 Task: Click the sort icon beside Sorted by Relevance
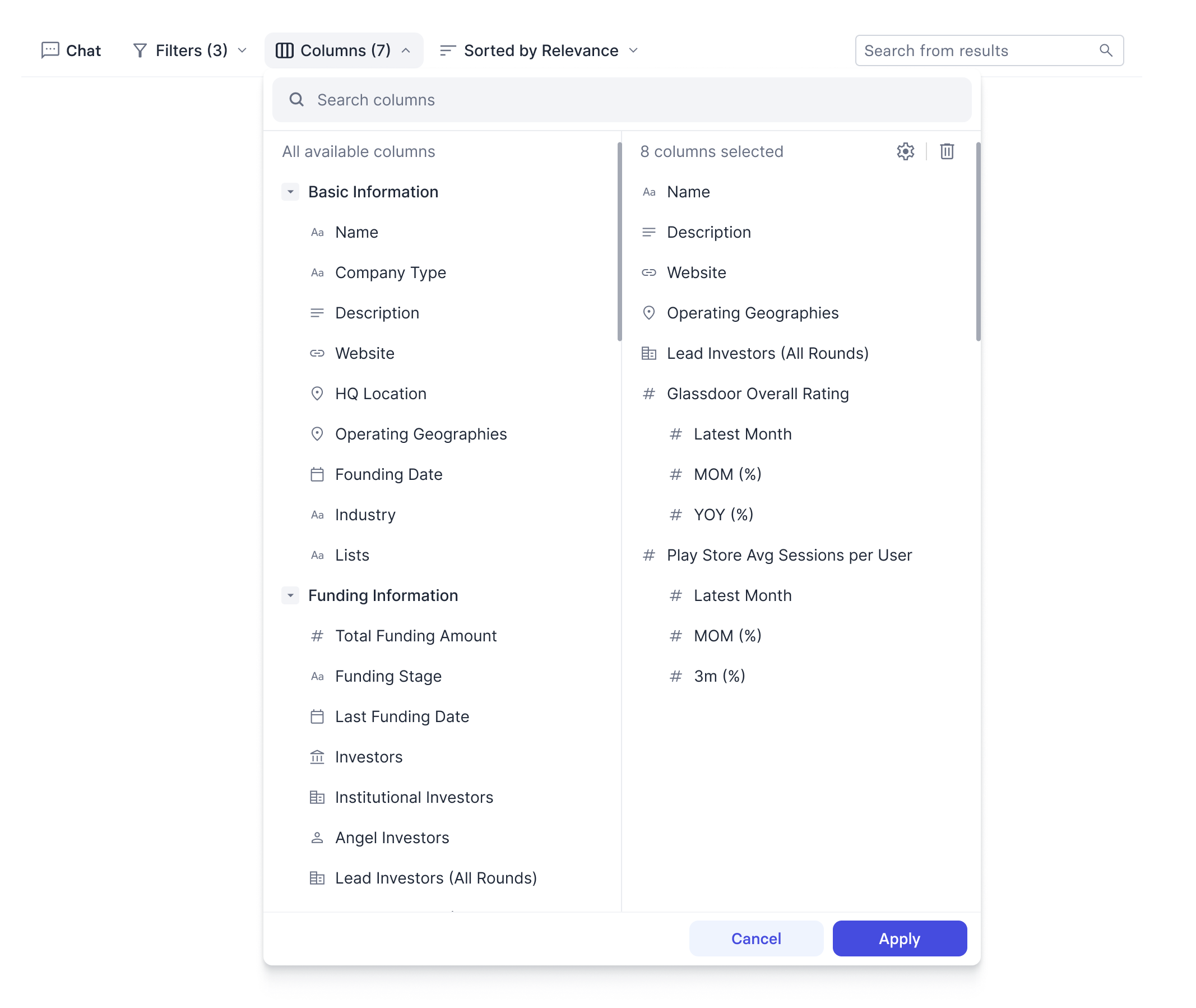(x=448, y=50)
